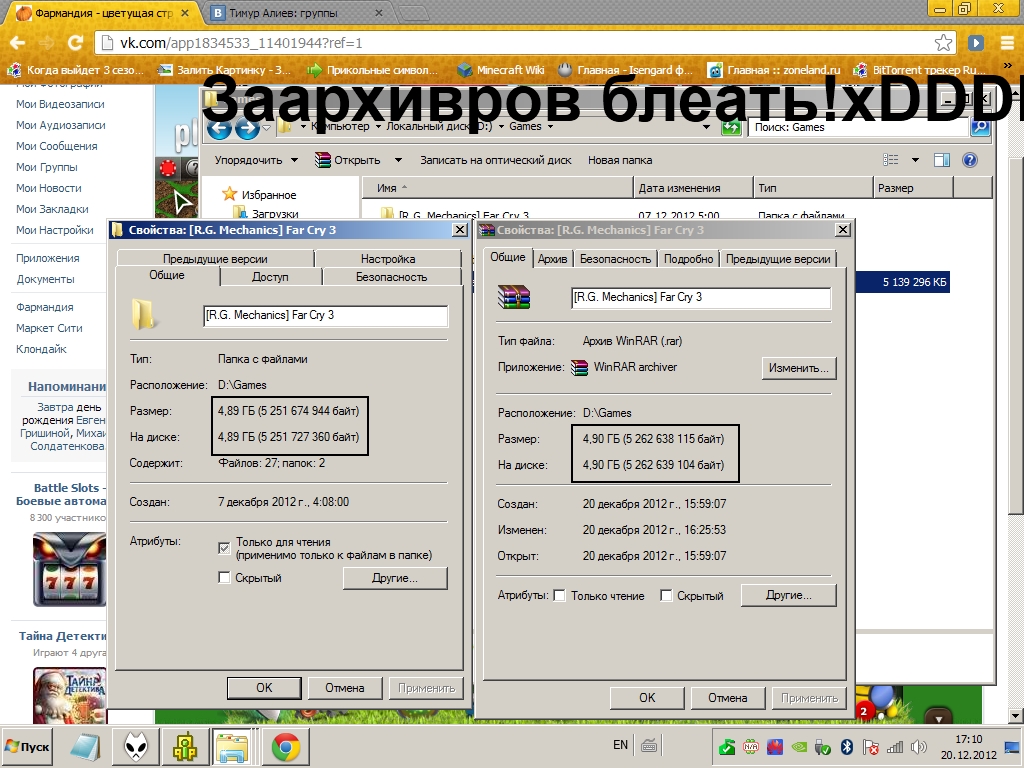This screenshot has width=1024, height=768.
Task: Sort by Размер column header
Action: point(913,188)
